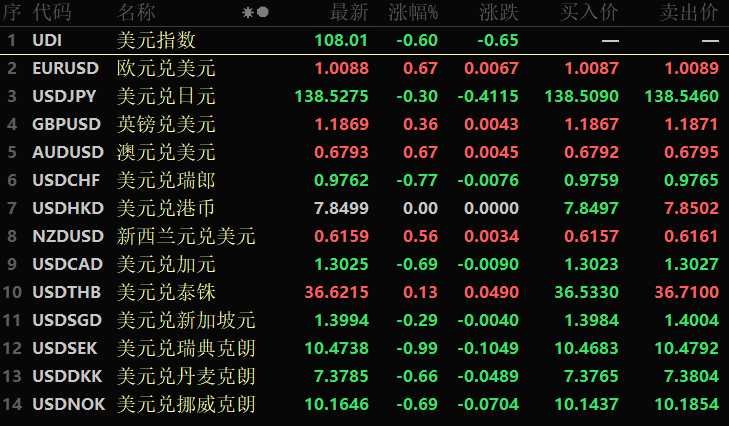This screenshot has height=426, width=729.
Task: Click the USDNOK 美元兑挪威克朗 name
Action: 186,405
